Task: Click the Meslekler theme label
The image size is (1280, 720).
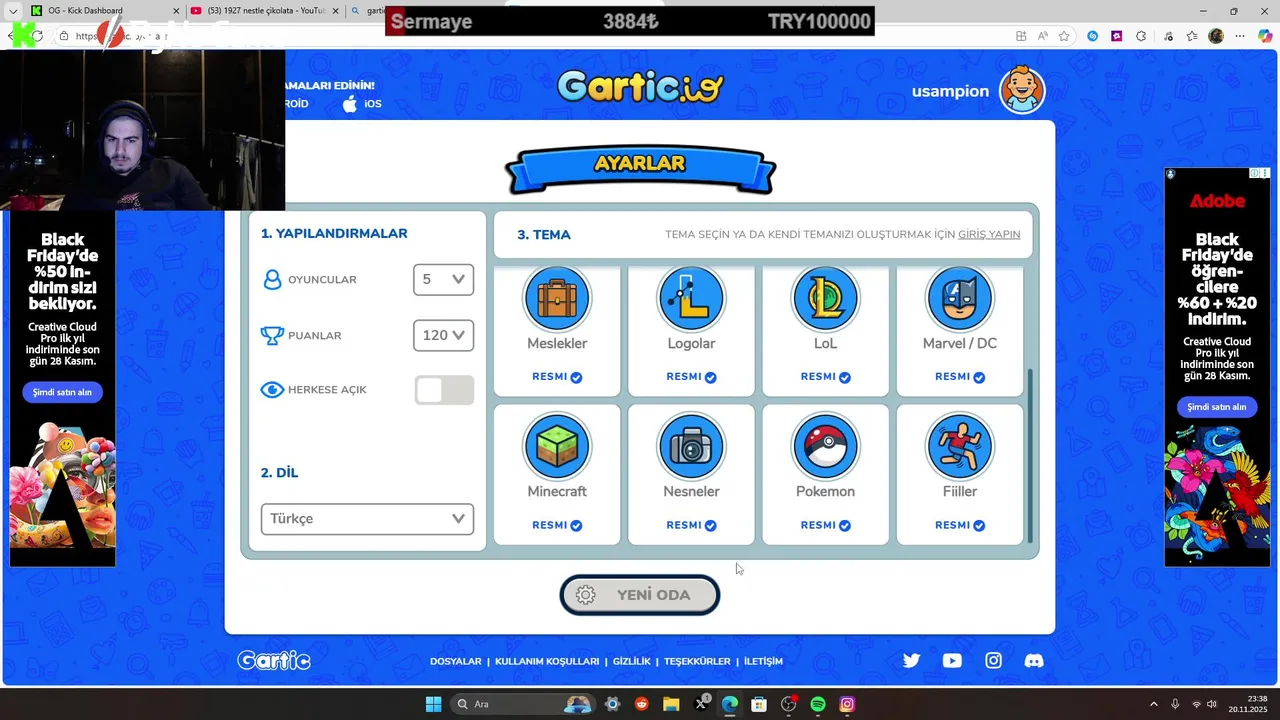Action: coord(557,343)
